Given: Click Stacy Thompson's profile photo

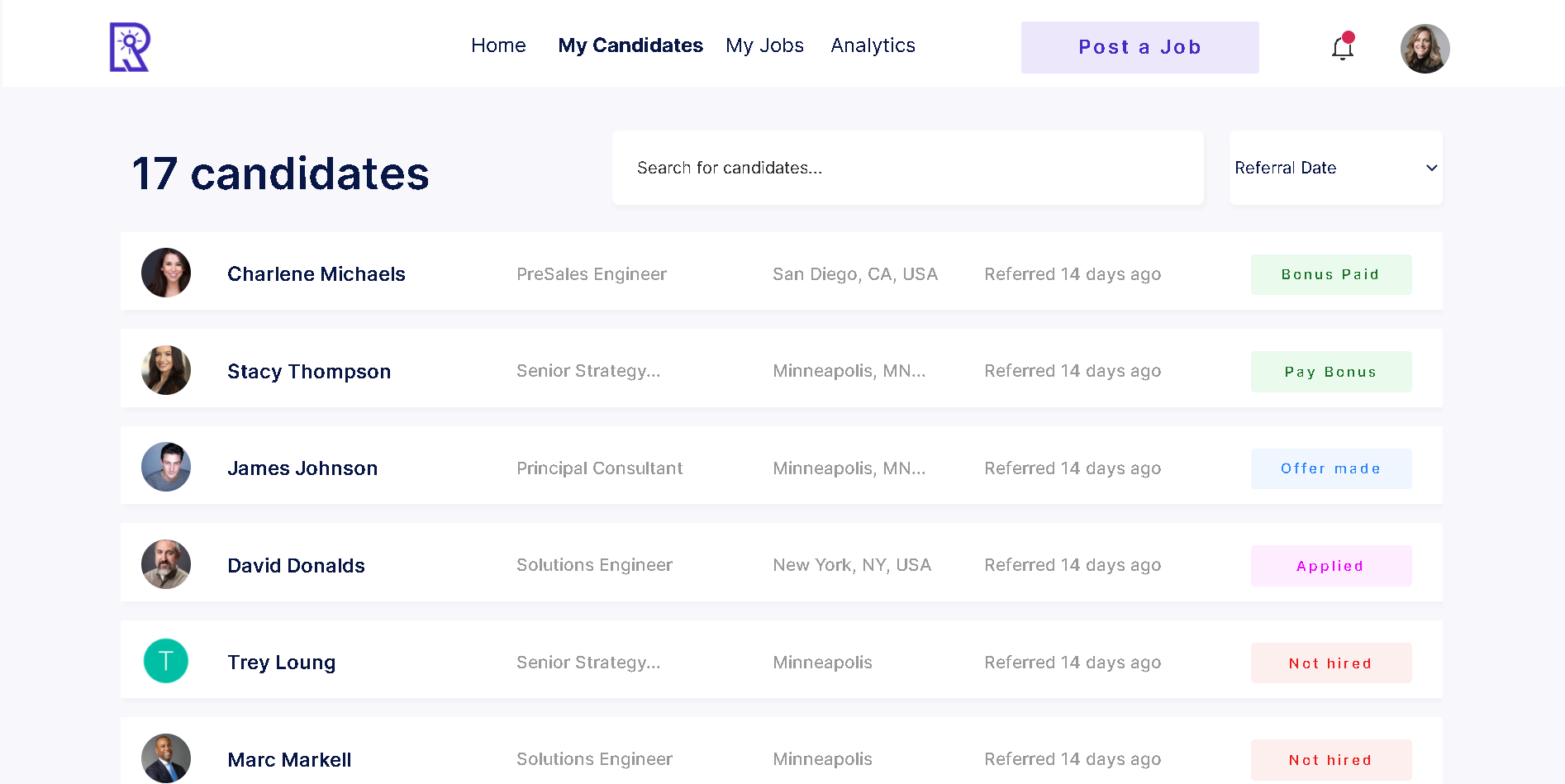Looking at the screenshot, I should tap(166, 370).
